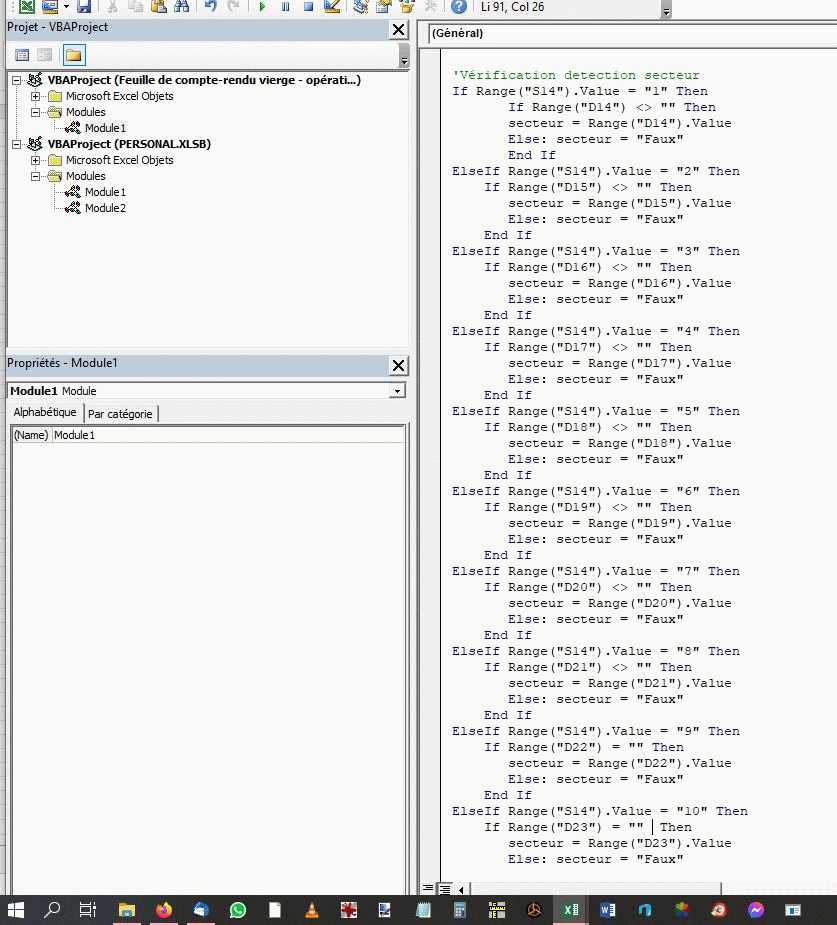Click the line If Range("D22") = "" Then

584,747
